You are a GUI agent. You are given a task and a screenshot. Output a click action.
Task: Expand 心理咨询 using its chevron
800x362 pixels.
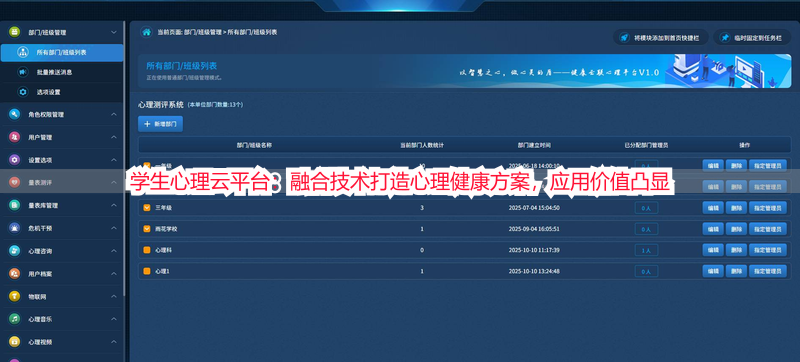pyautogui.click(x=114, y=251)
